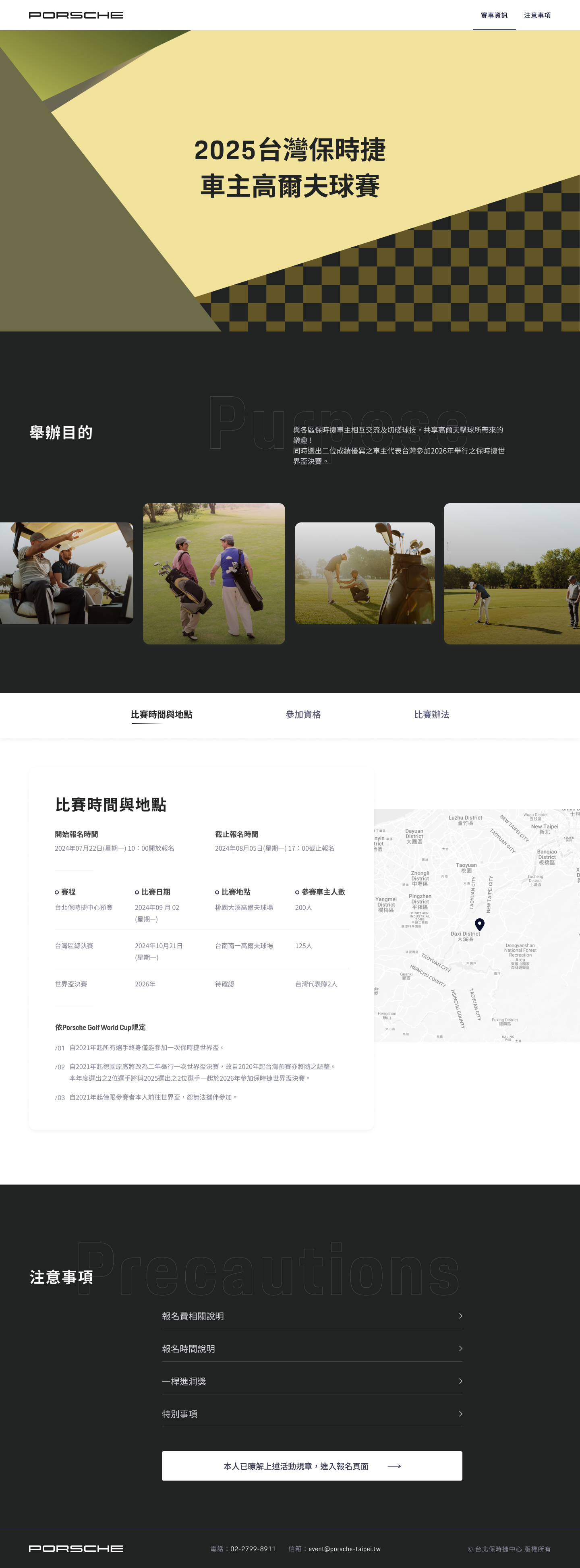Click the 200人 participant count

click(304, 907)
